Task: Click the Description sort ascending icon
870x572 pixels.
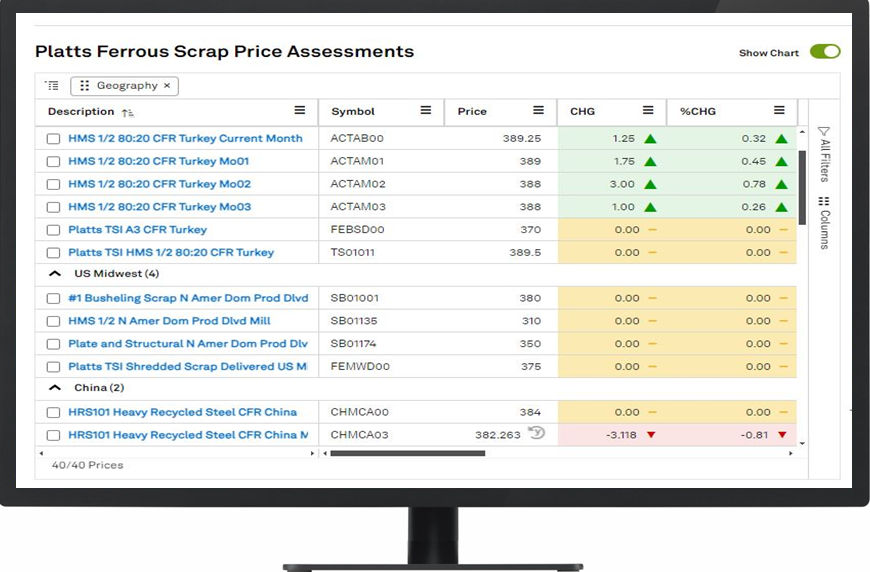Action: [x=128, y=113]
